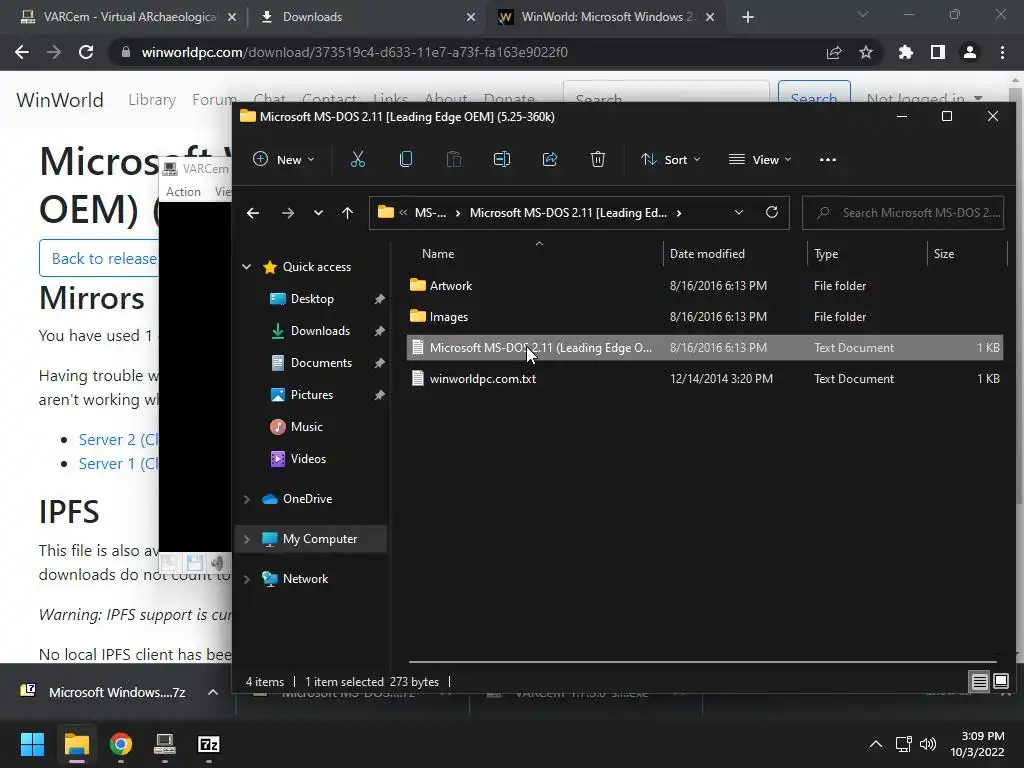Expand the OneDrive tree node
Screen dimensions: 1024x768
click(247, 499)
